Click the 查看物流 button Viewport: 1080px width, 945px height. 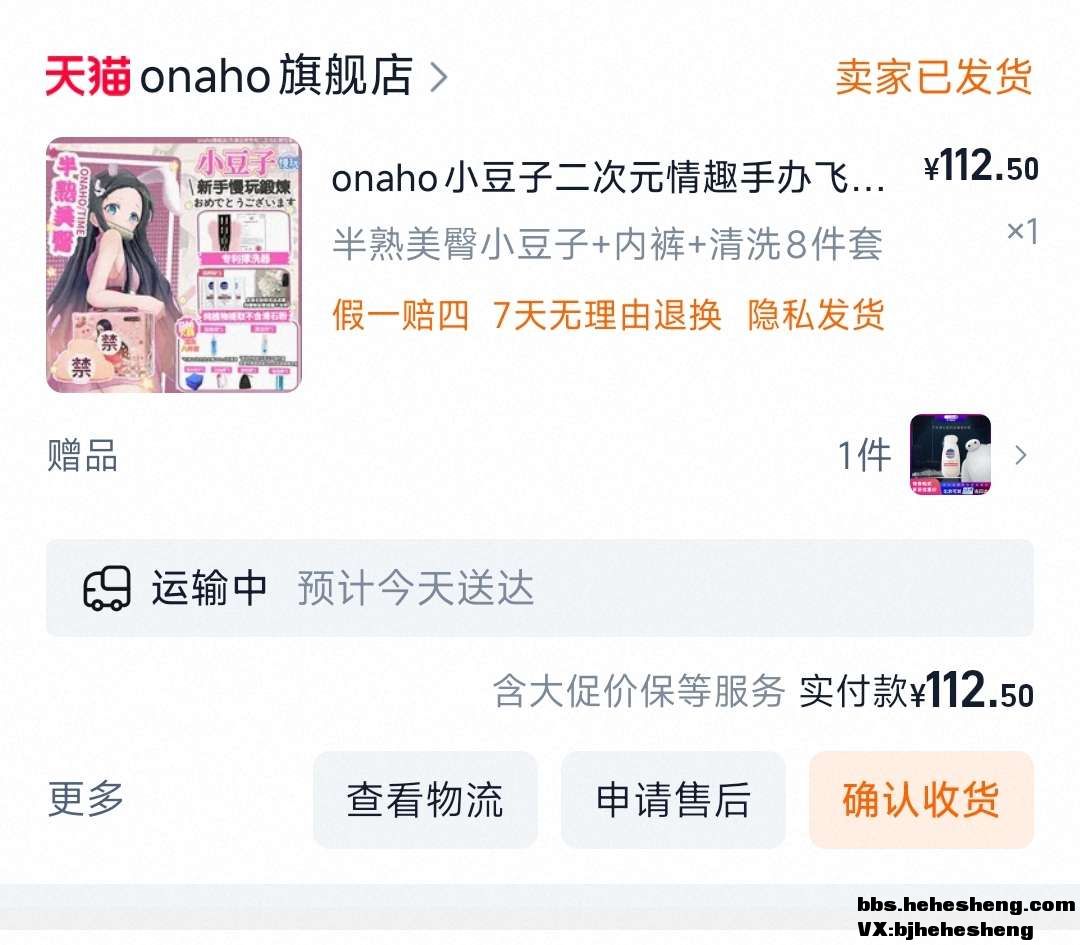pos(425,800)
